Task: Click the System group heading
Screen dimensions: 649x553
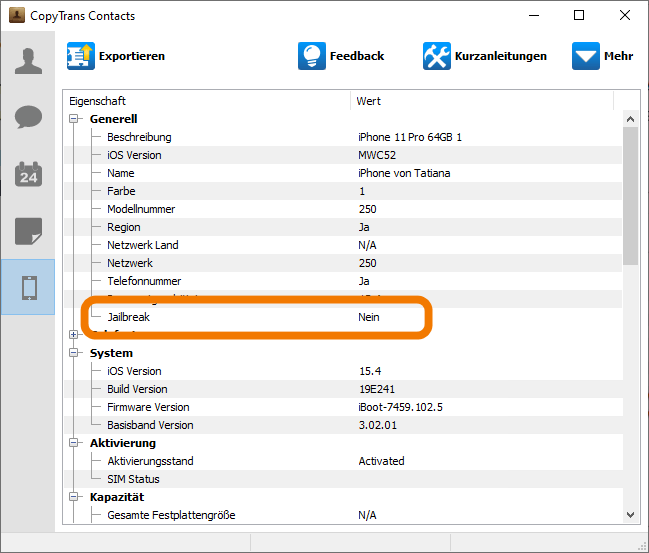Action: 111,353
